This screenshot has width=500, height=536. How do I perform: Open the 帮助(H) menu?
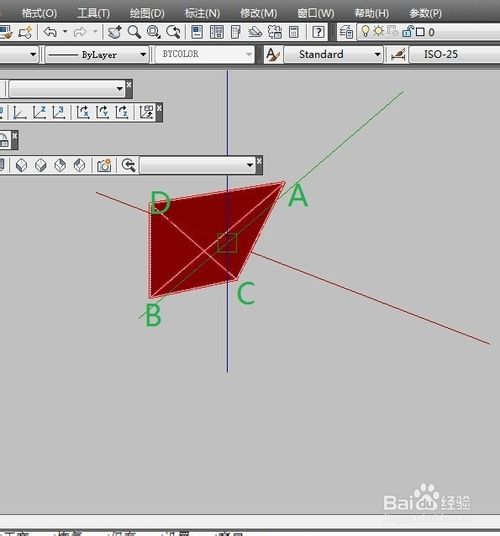(371, 13)
